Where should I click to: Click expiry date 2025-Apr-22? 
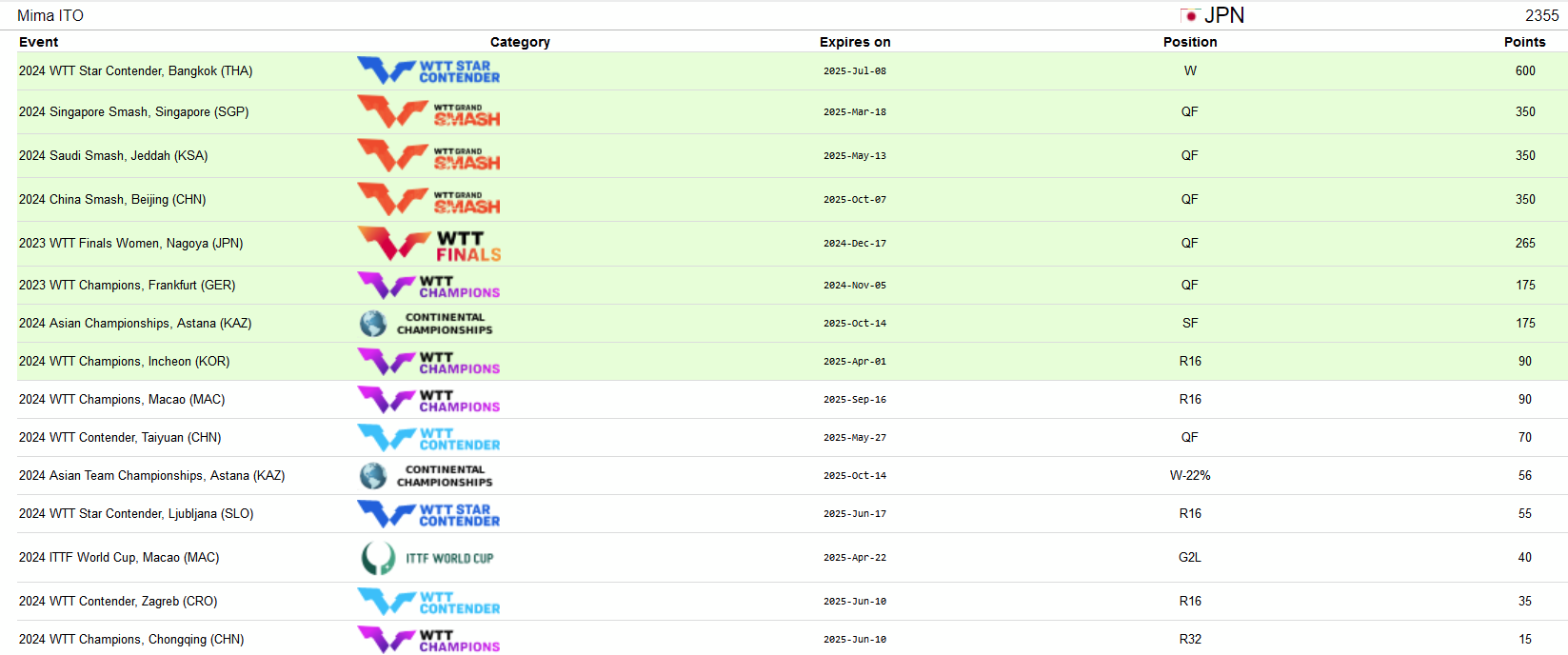[x=855, y=558]
